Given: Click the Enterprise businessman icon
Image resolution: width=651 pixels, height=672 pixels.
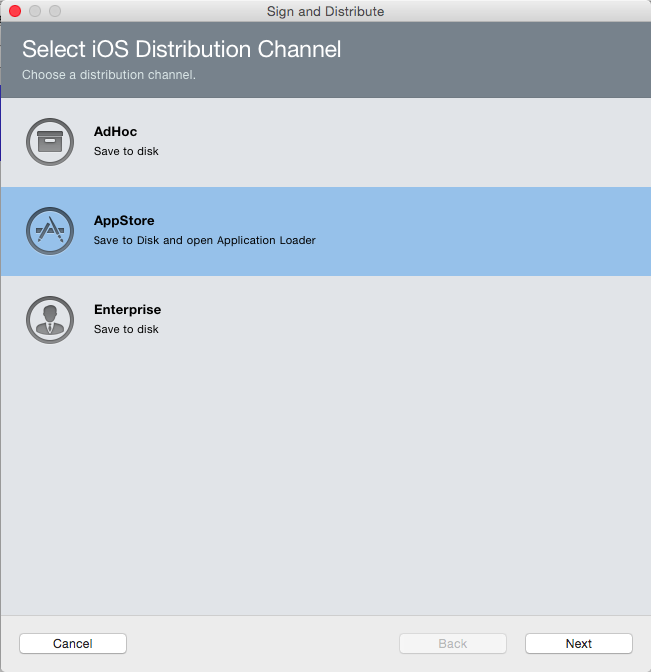Looking at the screenshot, I should click(x=50, y=320).
